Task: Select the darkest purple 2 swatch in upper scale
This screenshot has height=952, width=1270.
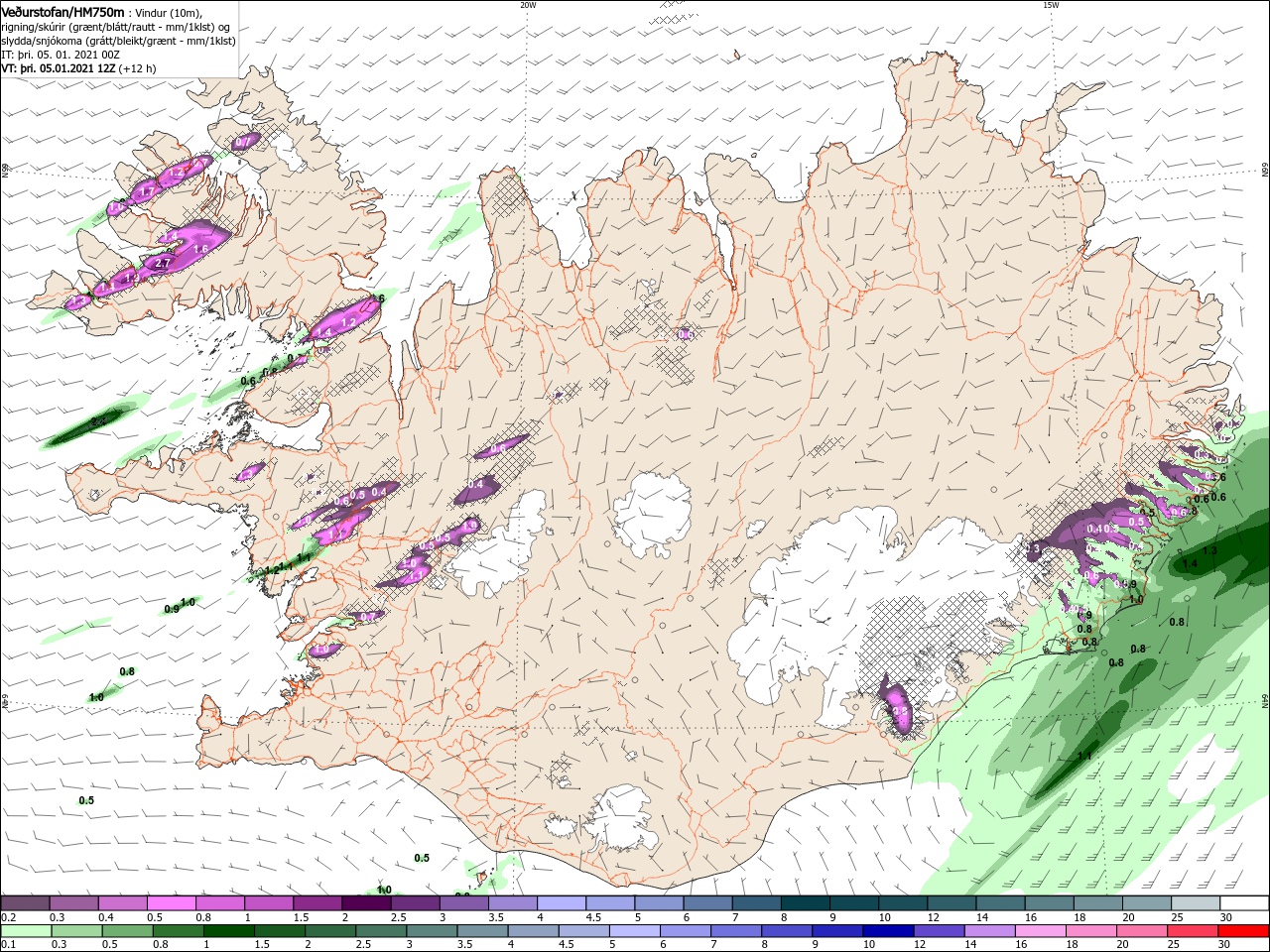Action: click(x=366, y=903)
